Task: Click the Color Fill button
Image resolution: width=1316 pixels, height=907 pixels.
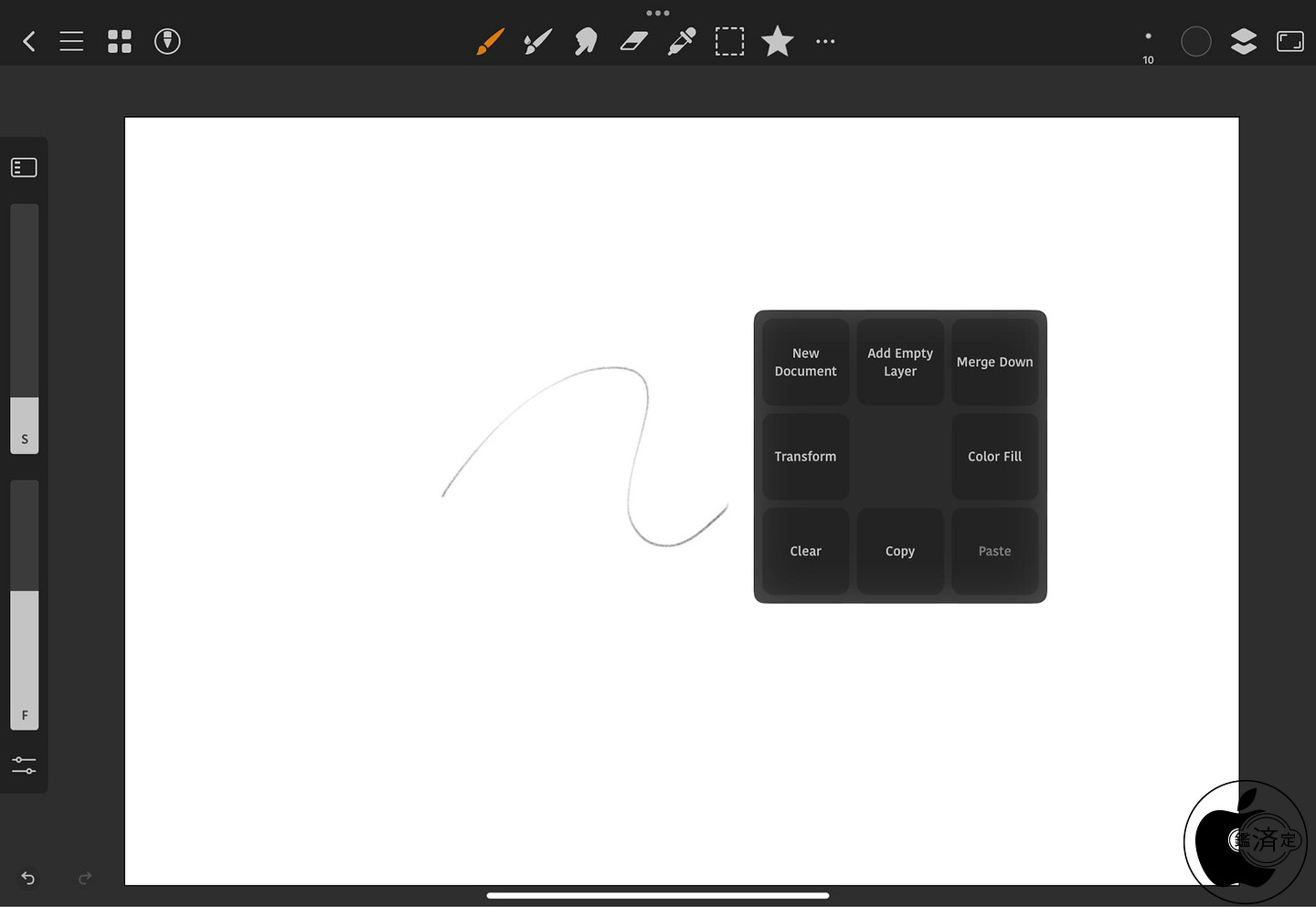Action: (995, 457)
